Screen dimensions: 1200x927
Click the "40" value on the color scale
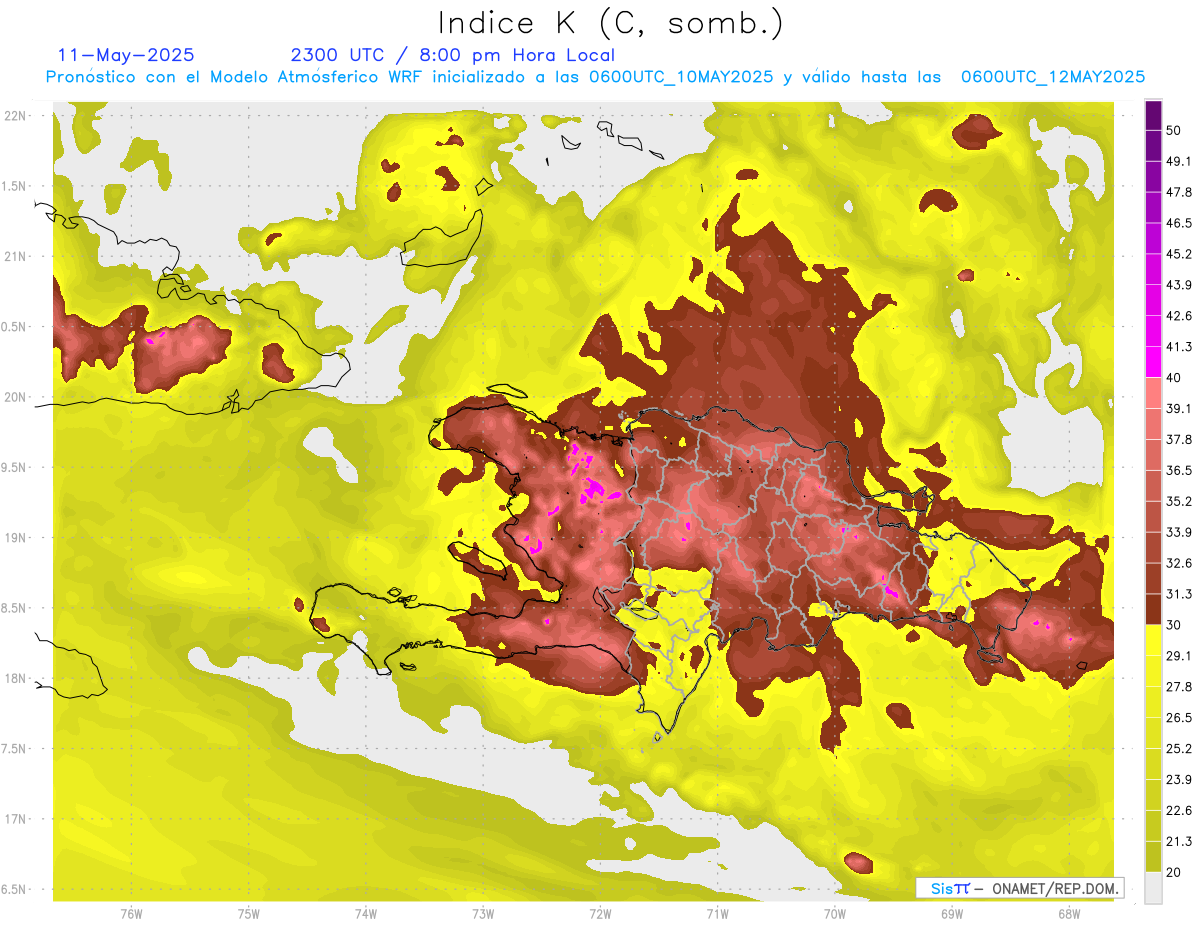pos(1175,378)
